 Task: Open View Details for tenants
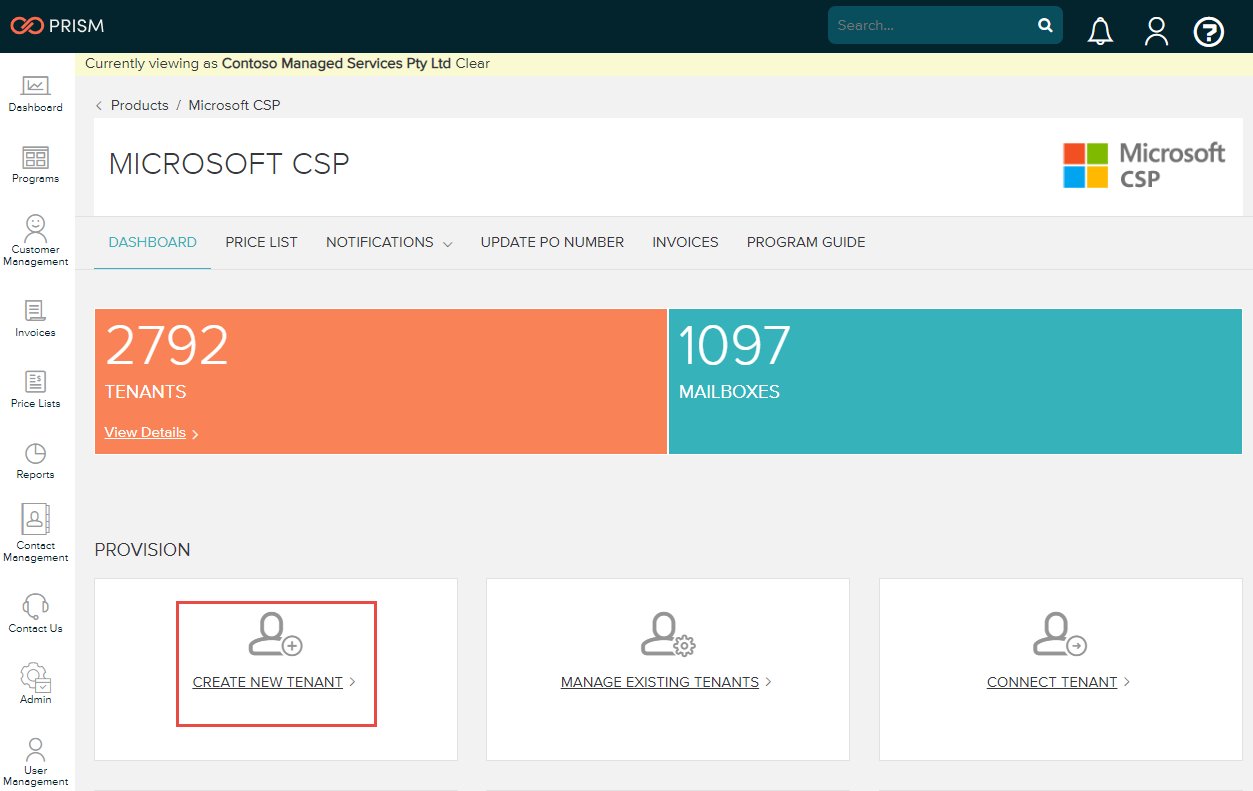145,432
